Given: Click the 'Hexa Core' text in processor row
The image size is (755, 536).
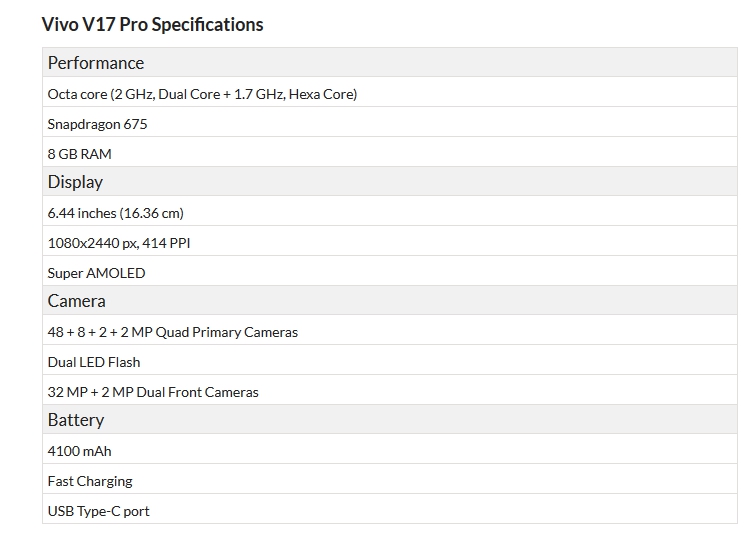Looking at the screenshot, I should 322,94.
